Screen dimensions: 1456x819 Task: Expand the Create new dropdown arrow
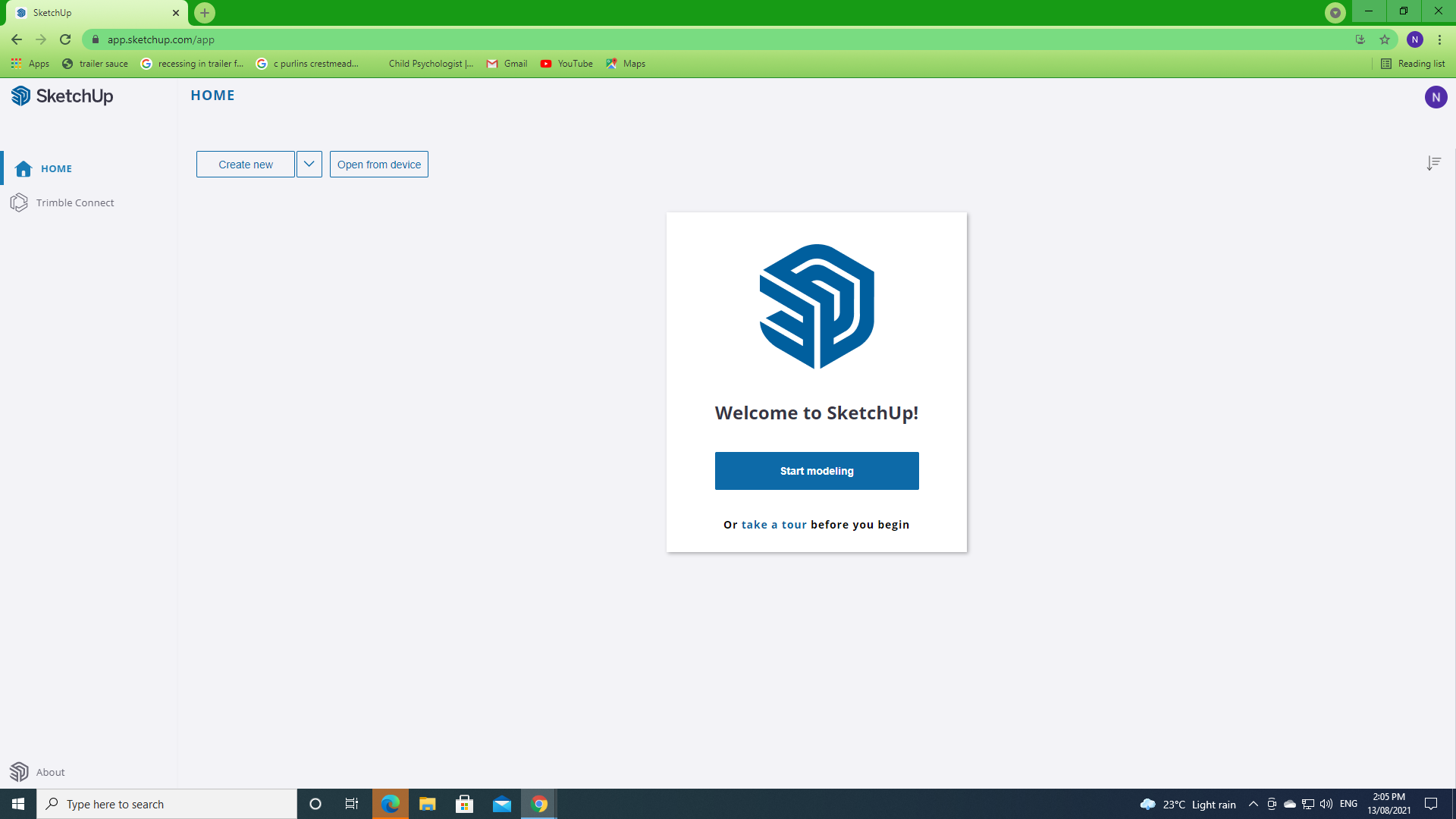(309, 164)
